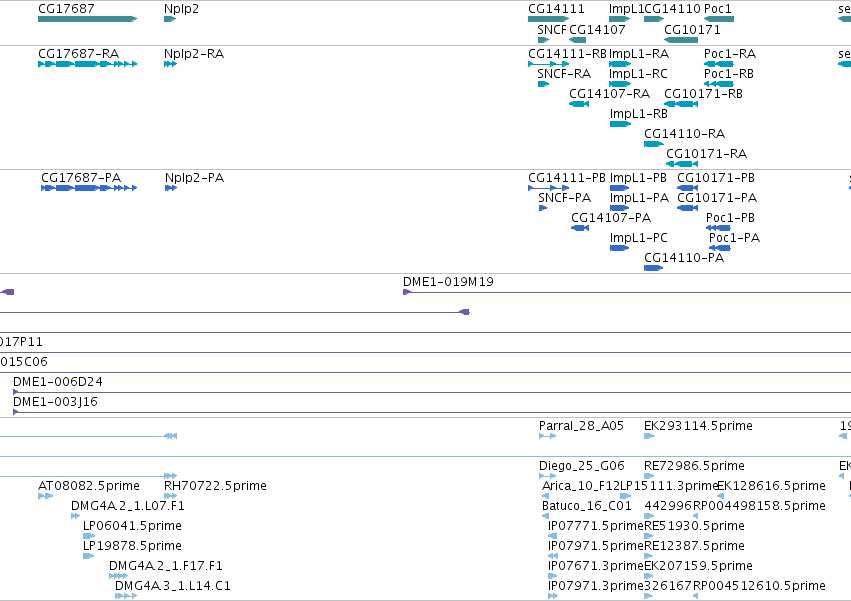Screen dimensions: 851x601
Task: Select EST Diego_25_G06
Action: (x=548, y=477)
